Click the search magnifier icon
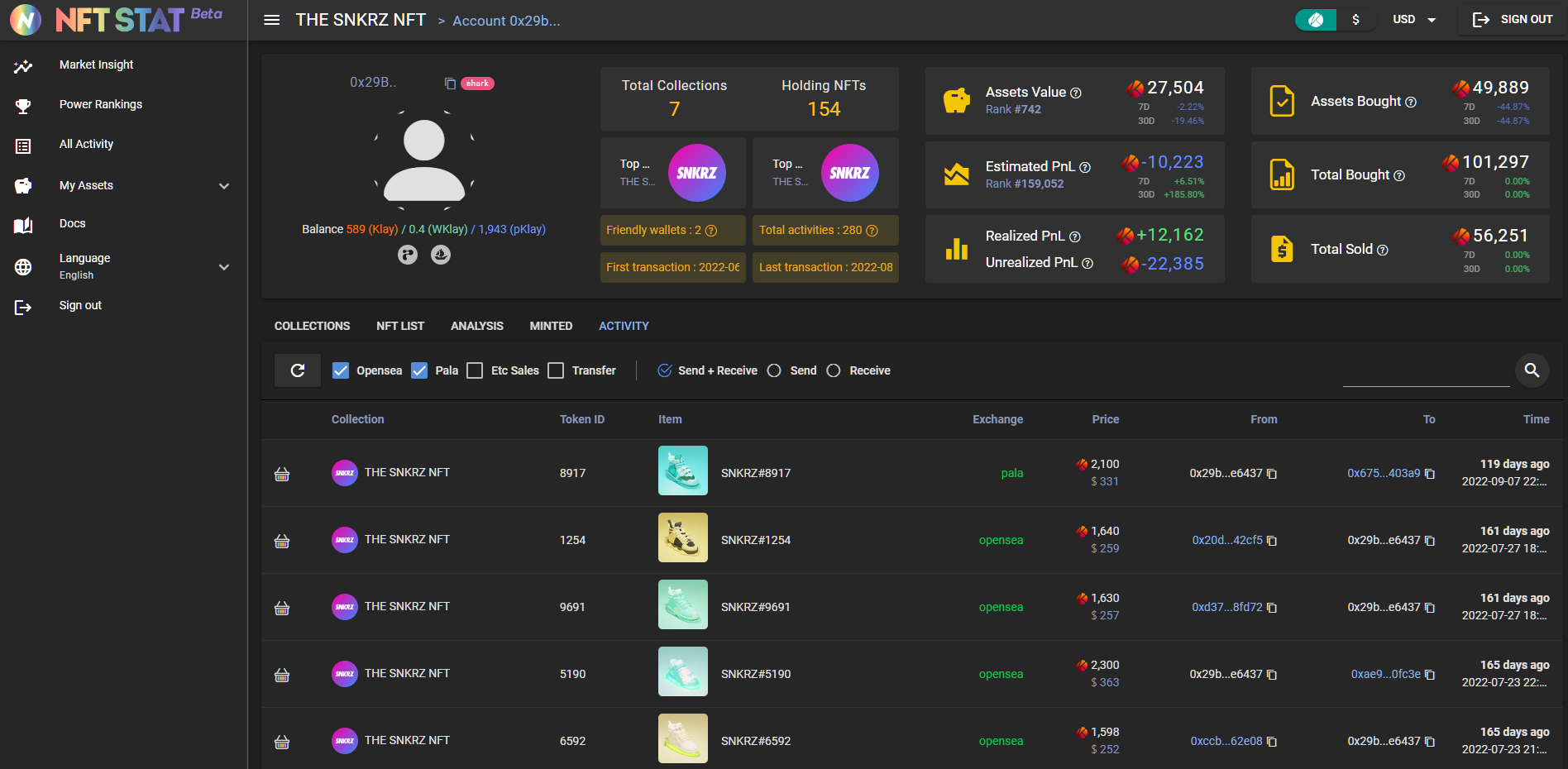Screen dimensions: 1568x769 pyautogui.click(x=1532, y=370)
